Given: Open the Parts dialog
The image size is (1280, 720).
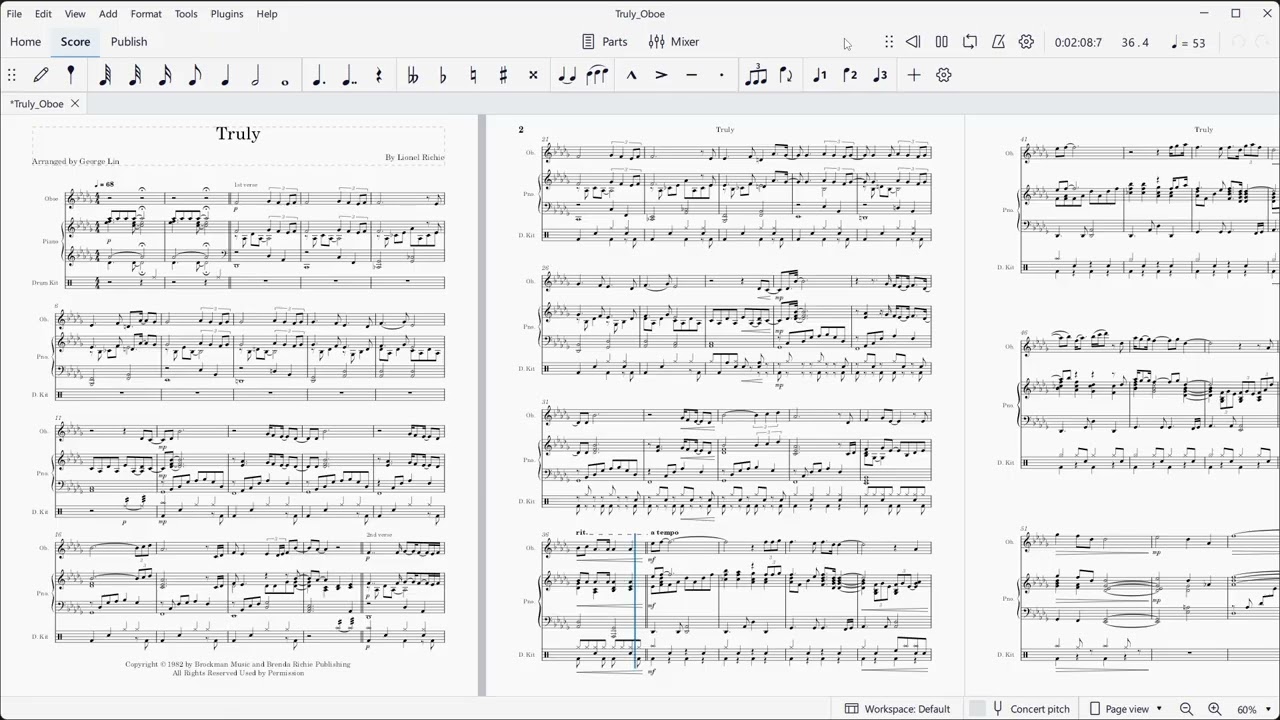Looking at the screenshot, I should [x=605, y=42].
